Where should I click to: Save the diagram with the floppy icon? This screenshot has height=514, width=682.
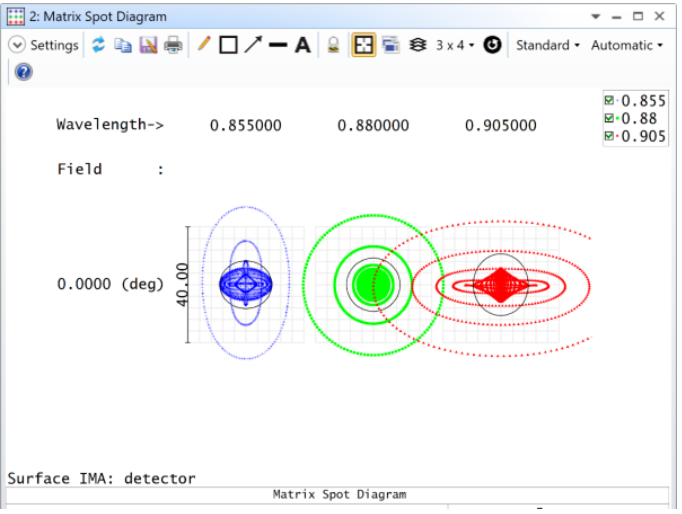pyautogui.click(x=148, y=45)
